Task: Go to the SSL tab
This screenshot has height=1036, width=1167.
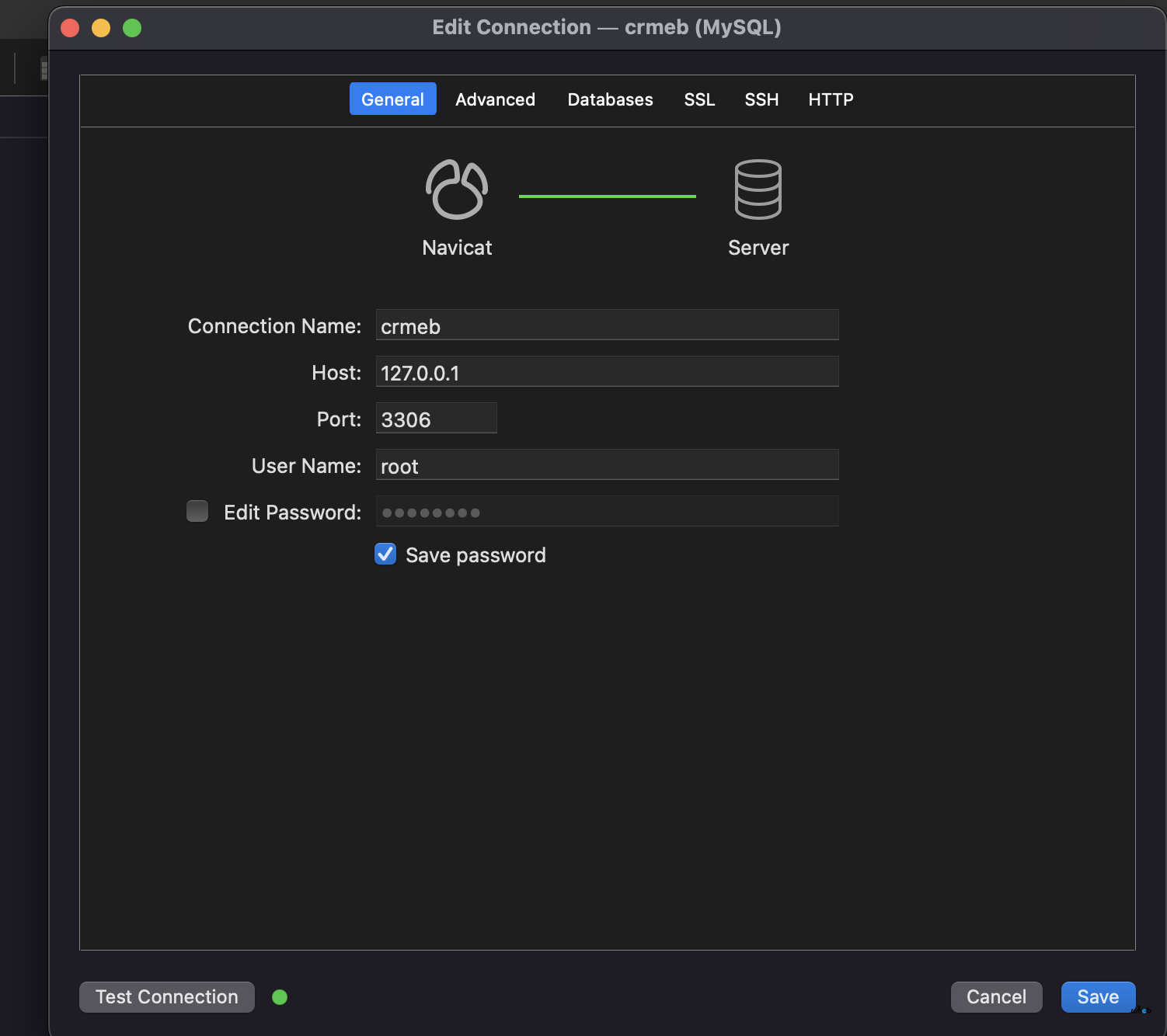Action: click(x=699, y=99)
